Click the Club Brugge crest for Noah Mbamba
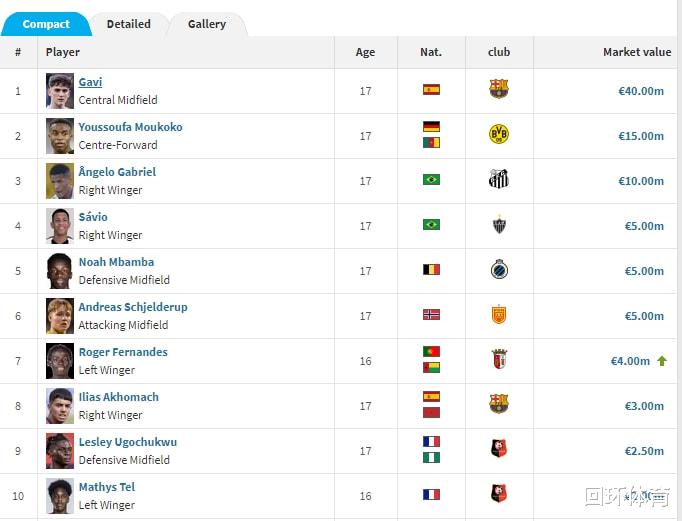 tap(498, 269)
